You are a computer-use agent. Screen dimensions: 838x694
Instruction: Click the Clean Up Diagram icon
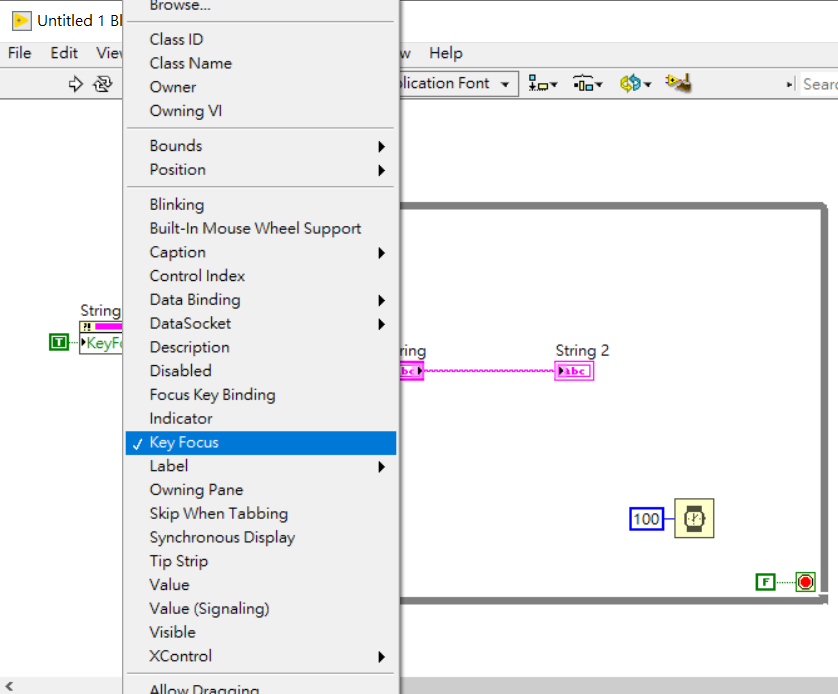[x=679, y=83]
